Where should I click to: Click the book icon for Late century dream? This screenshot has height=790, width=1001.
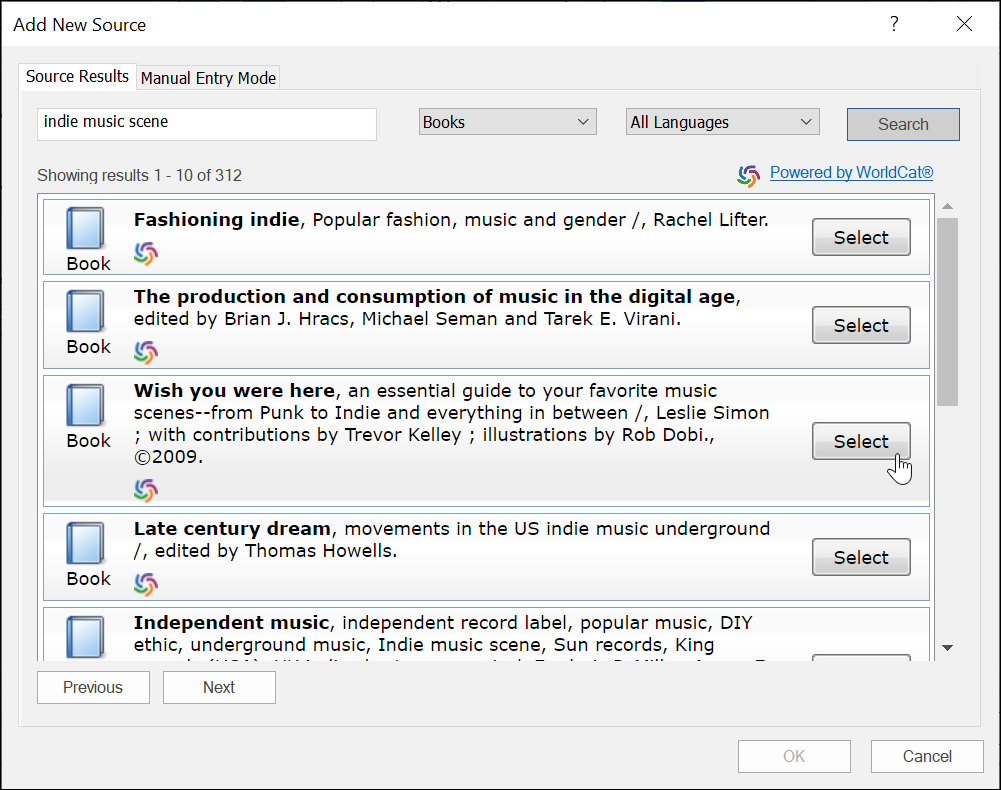(85, 544)
